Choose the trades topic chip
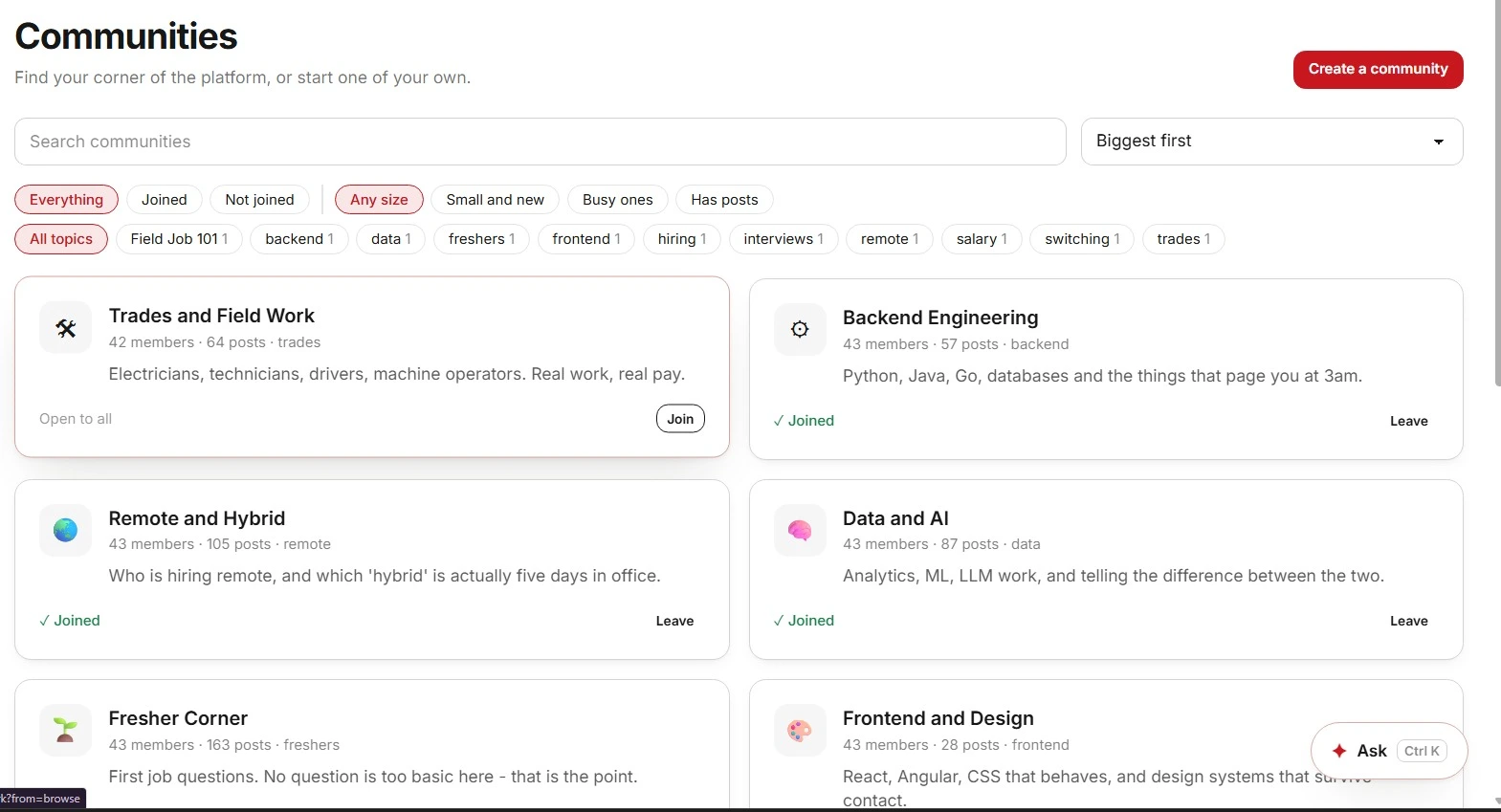This screenshot has width=1501, height=812. [1183, 239]
